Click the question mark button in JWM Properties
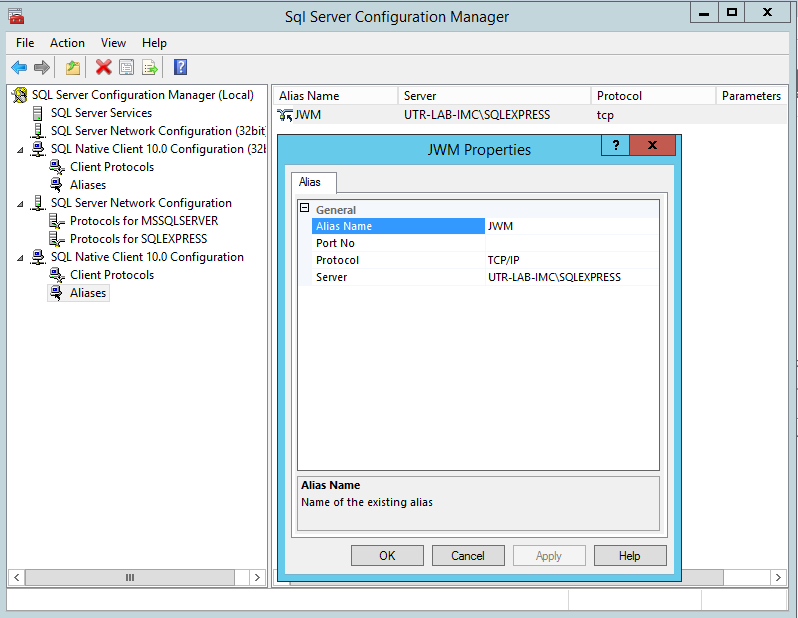798x618 pixels. [616, 145]
